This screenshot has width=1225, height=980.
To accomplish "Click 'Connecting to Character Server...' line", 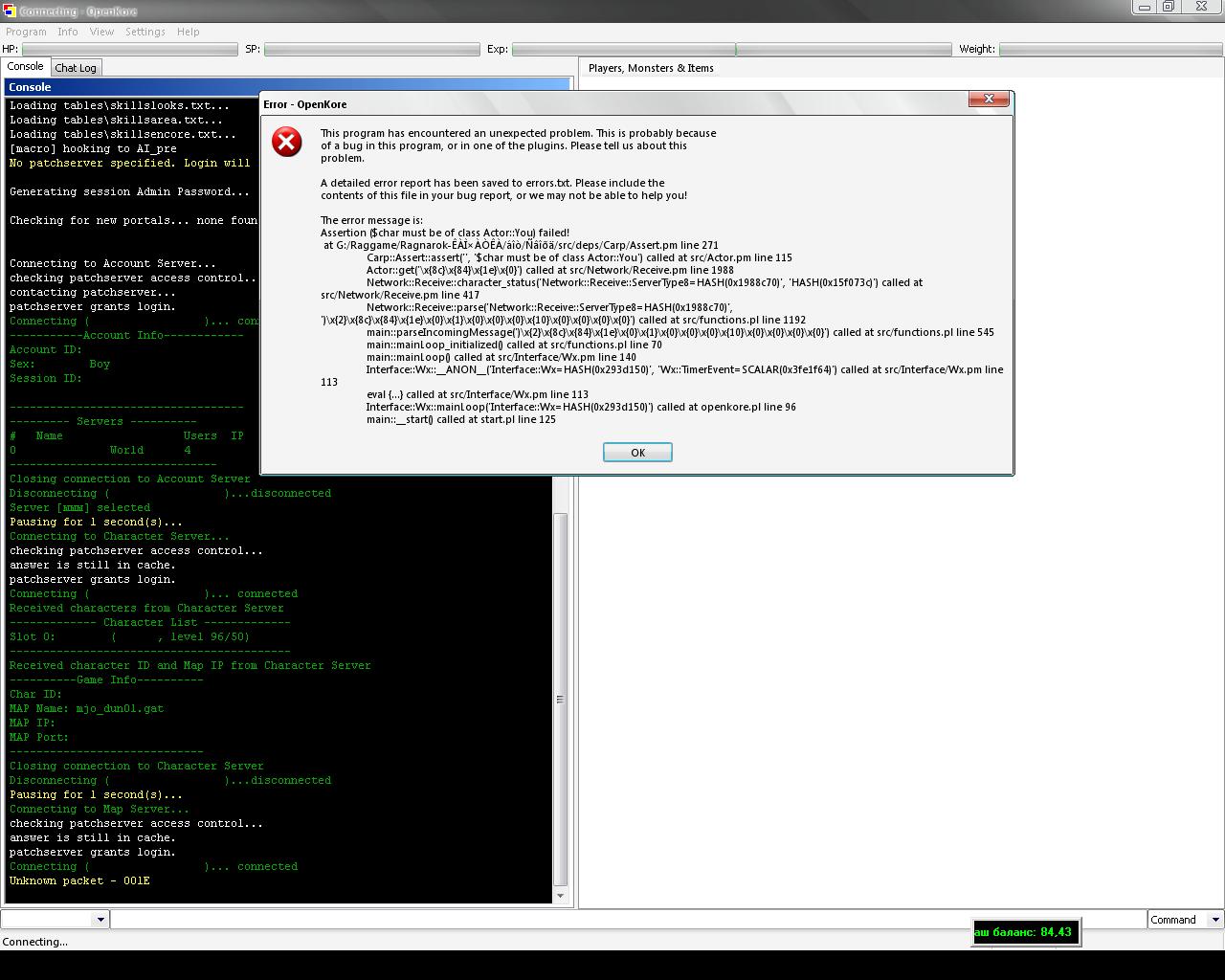I will click(120, 536).
